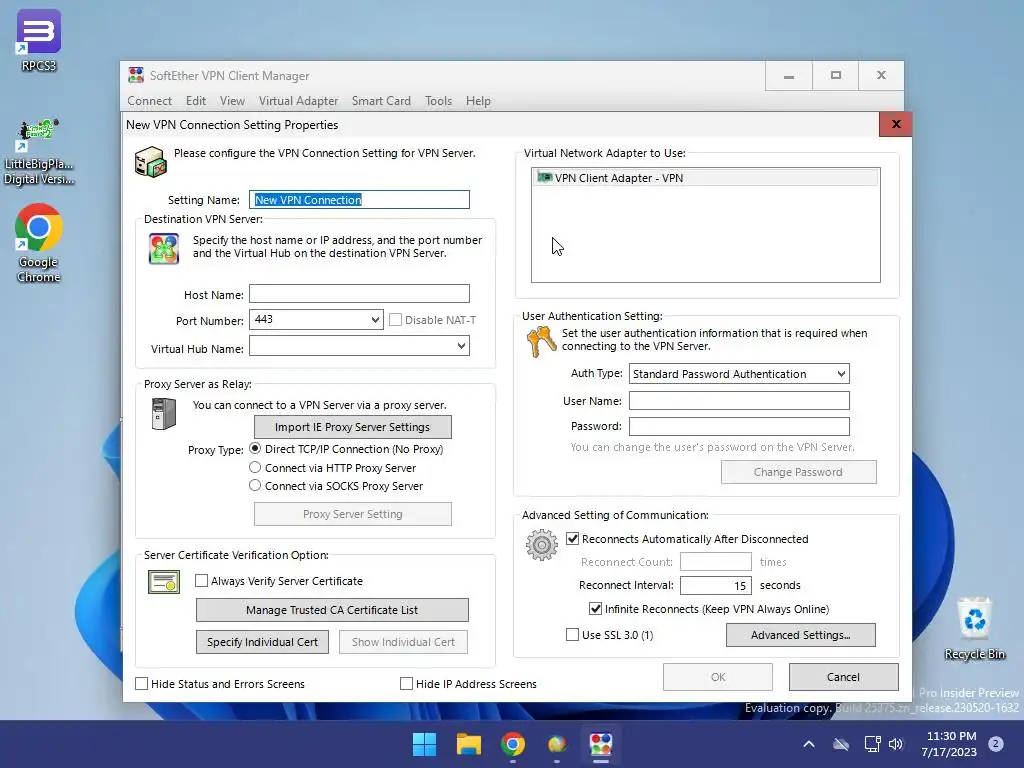Open Google Chrome desktop shortcut

pos(39,243)
